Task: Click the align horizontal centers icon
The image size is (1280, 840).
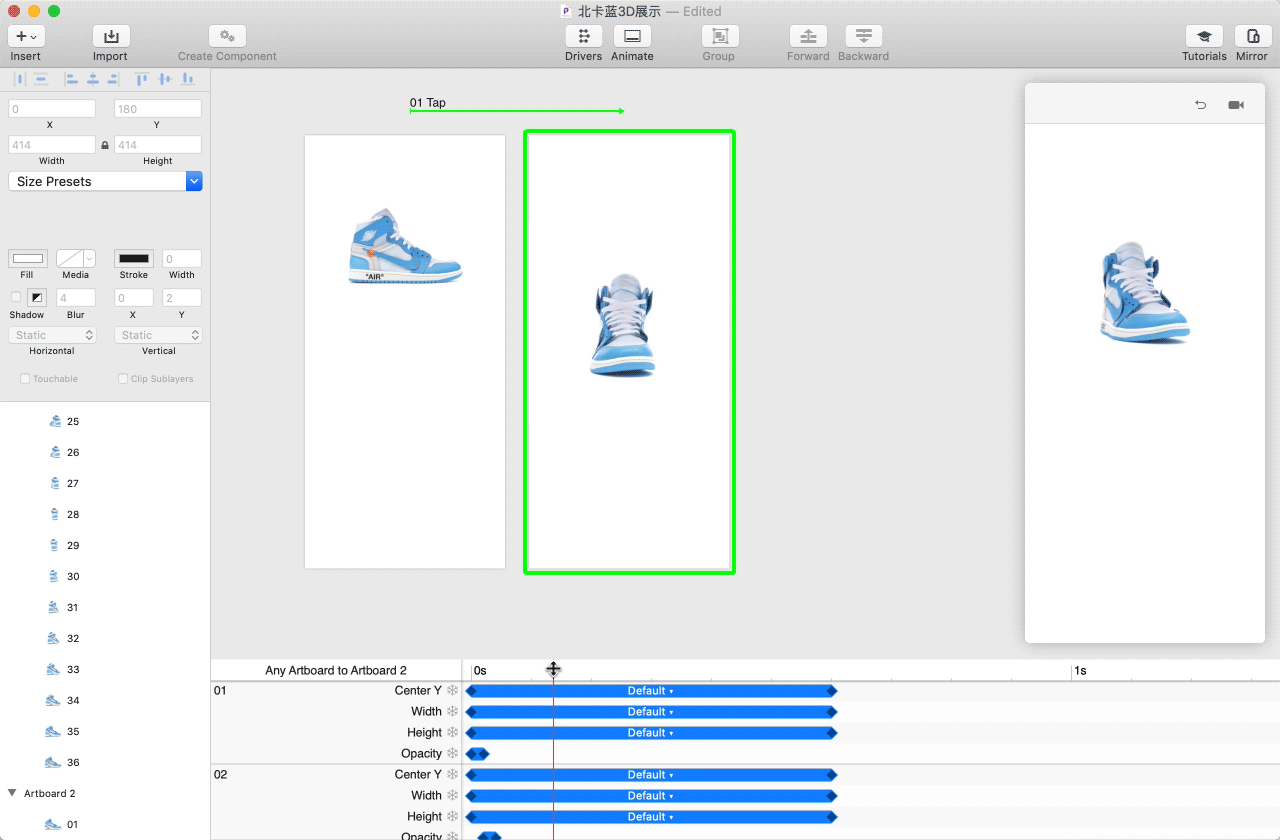Action: click(x=93, y=78)
